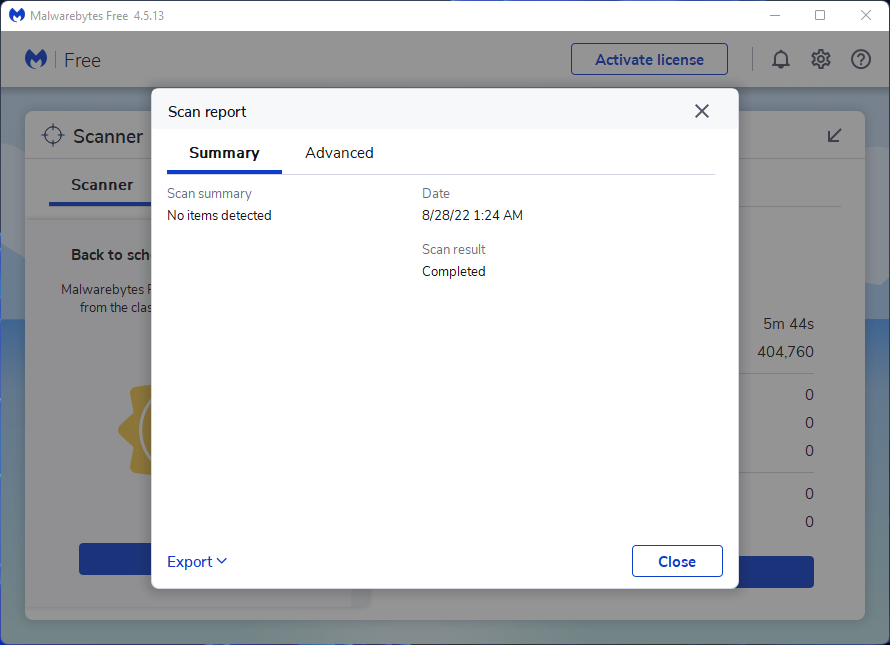Image resolution: width=890 pixels, height=645 pixels.
Task: Click the scan duration '5m 44s'
Action: pyautogui.click(x=788, y=324)
